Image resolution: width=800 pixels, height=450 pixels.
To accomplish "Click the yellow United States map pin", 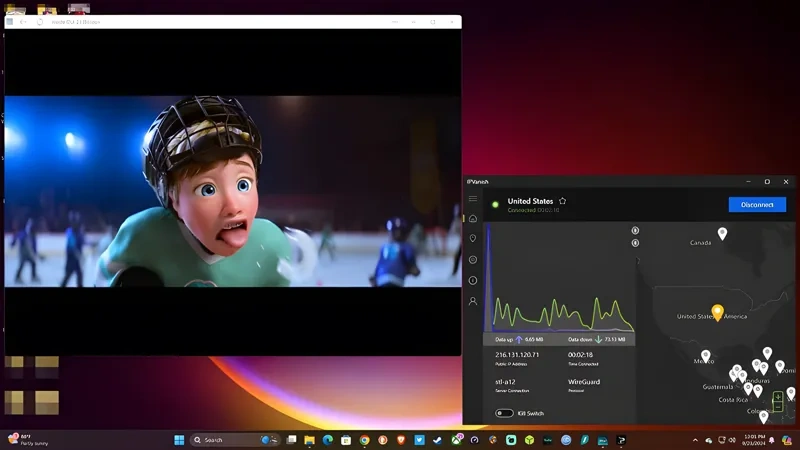I will [717, 312].
